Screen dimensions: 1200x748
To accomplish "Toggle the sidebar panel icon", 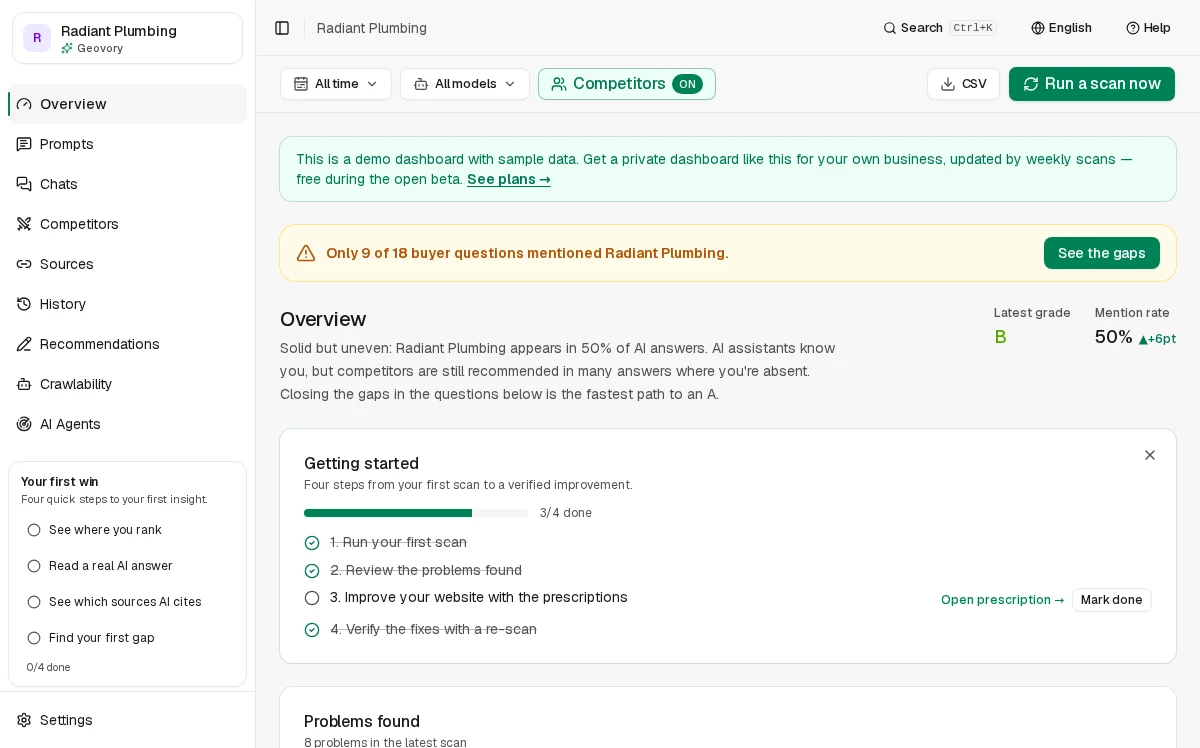I will pyautogui.click(x=282, y=28).
